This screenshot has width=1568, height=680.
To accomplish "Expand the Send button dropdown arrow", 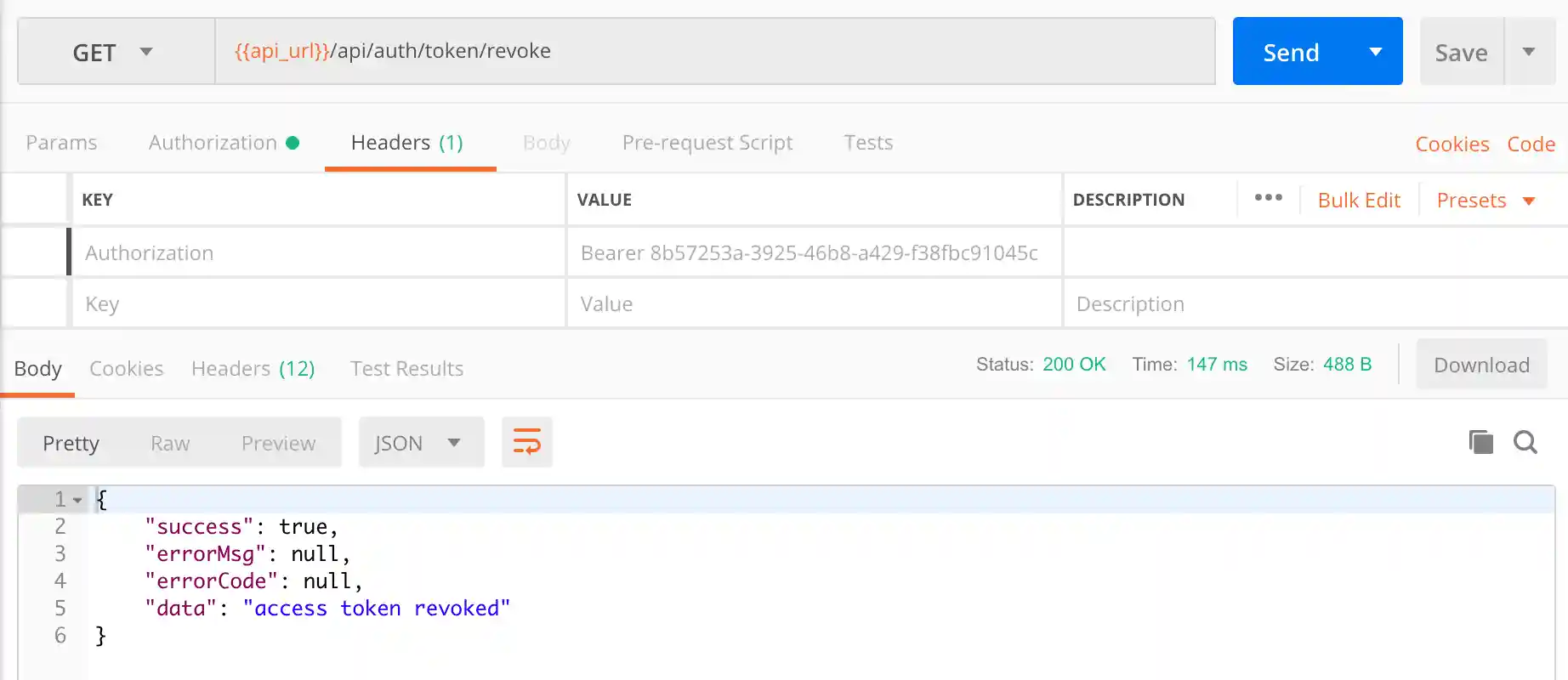I will pos(1375,52).
